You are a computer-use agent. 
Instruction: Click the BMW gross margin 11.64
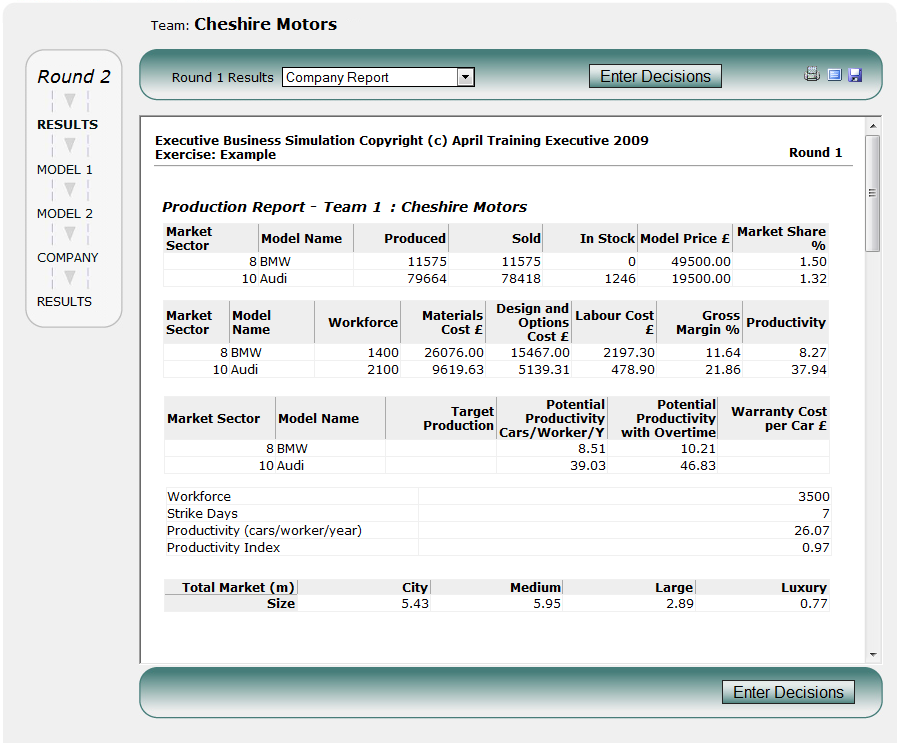click(x=723, y=353)
